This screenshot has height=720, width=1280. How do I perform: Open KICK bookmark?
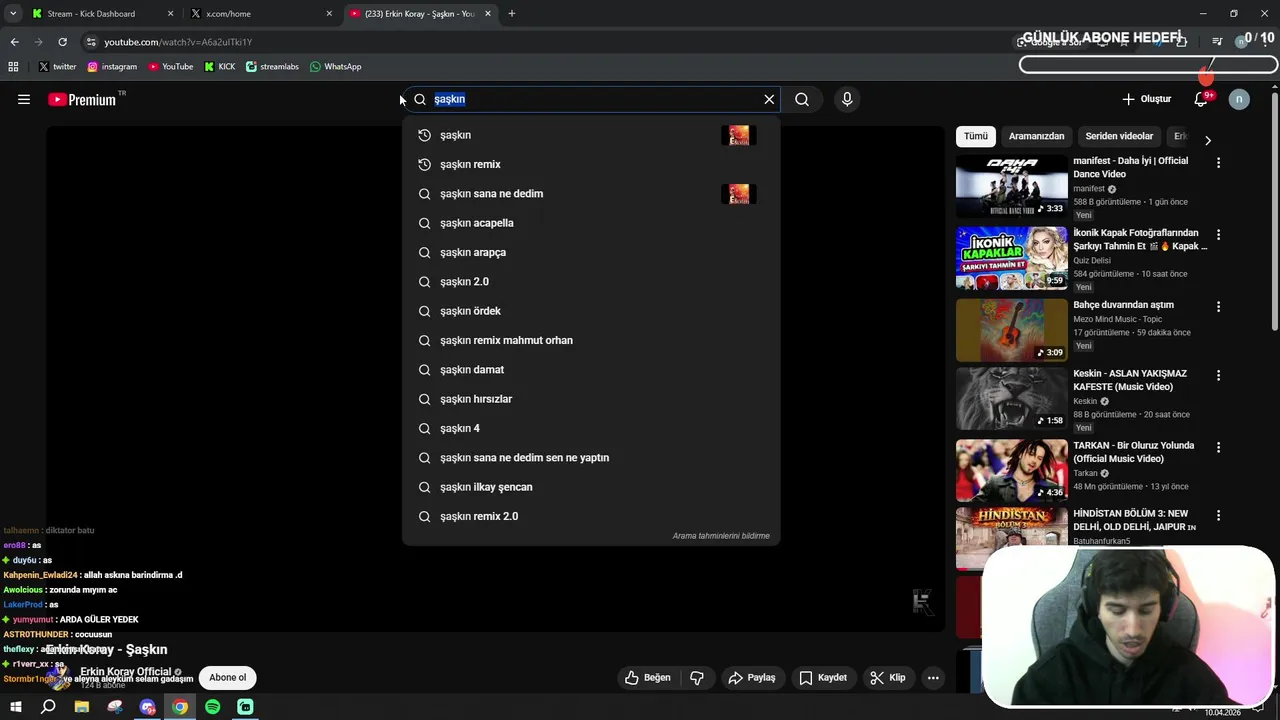click(220, 67)
